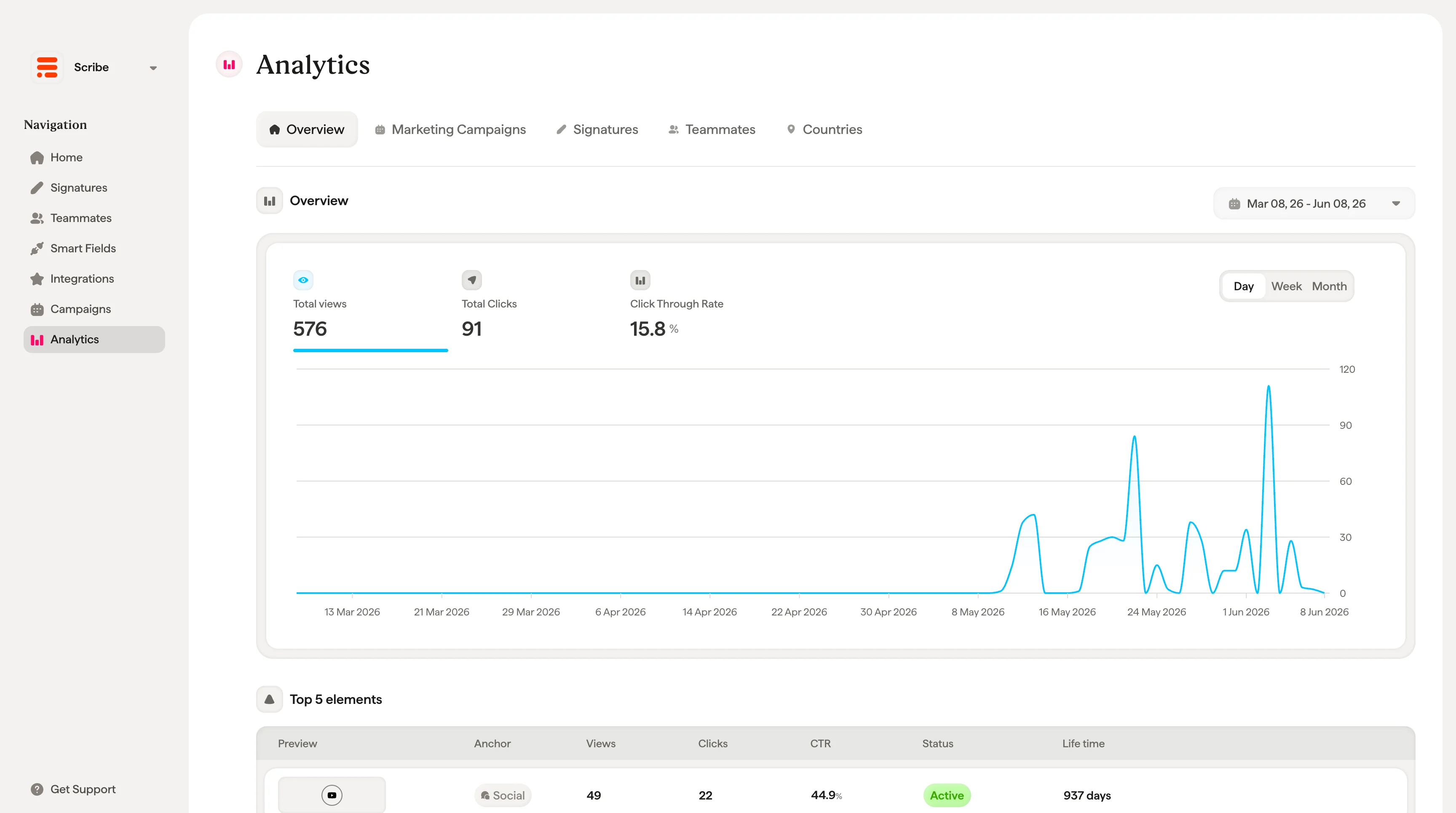
Task: Click the Social anchor tag
Action: point(503,795)
